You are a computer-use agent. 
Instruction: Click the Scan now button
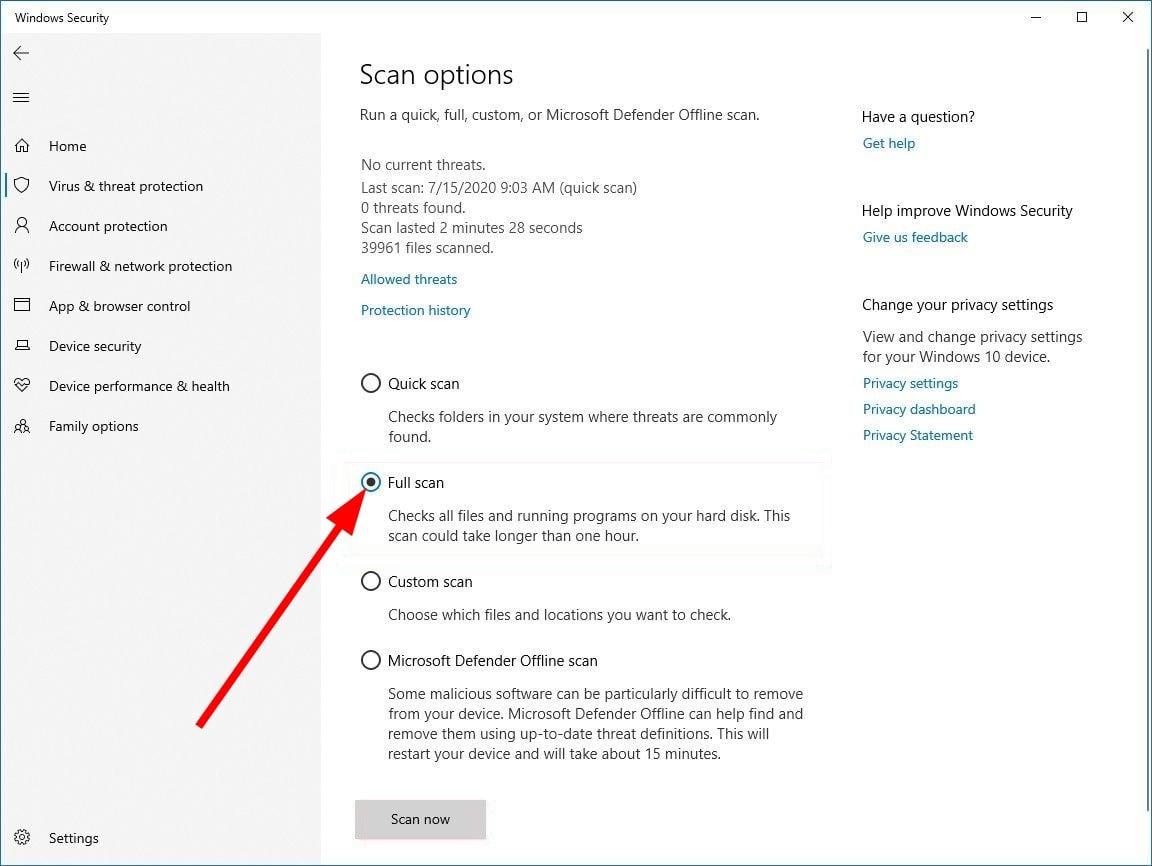[420, 819]
